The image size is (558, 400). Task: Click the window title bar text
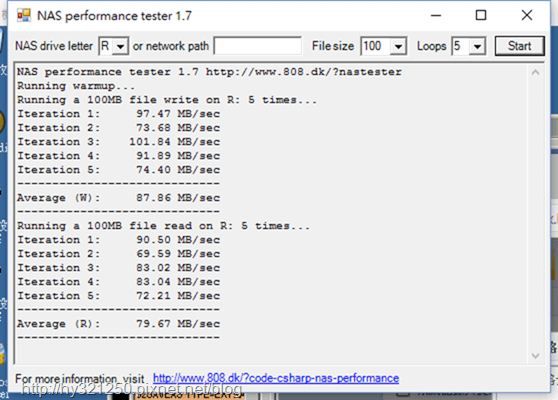click(114, 16)
